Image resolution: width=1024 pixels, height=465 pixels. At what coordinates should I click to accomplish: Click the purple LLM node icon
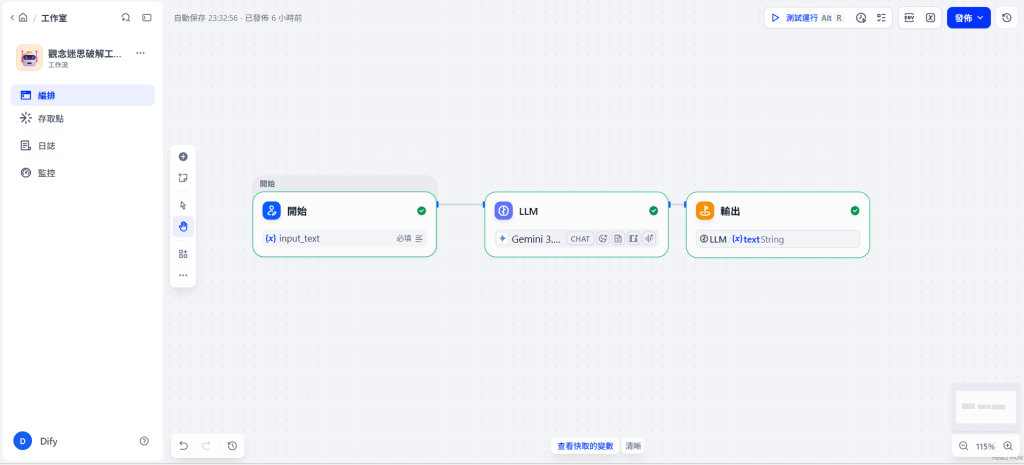pyautogui.click(x=504, y=210)
